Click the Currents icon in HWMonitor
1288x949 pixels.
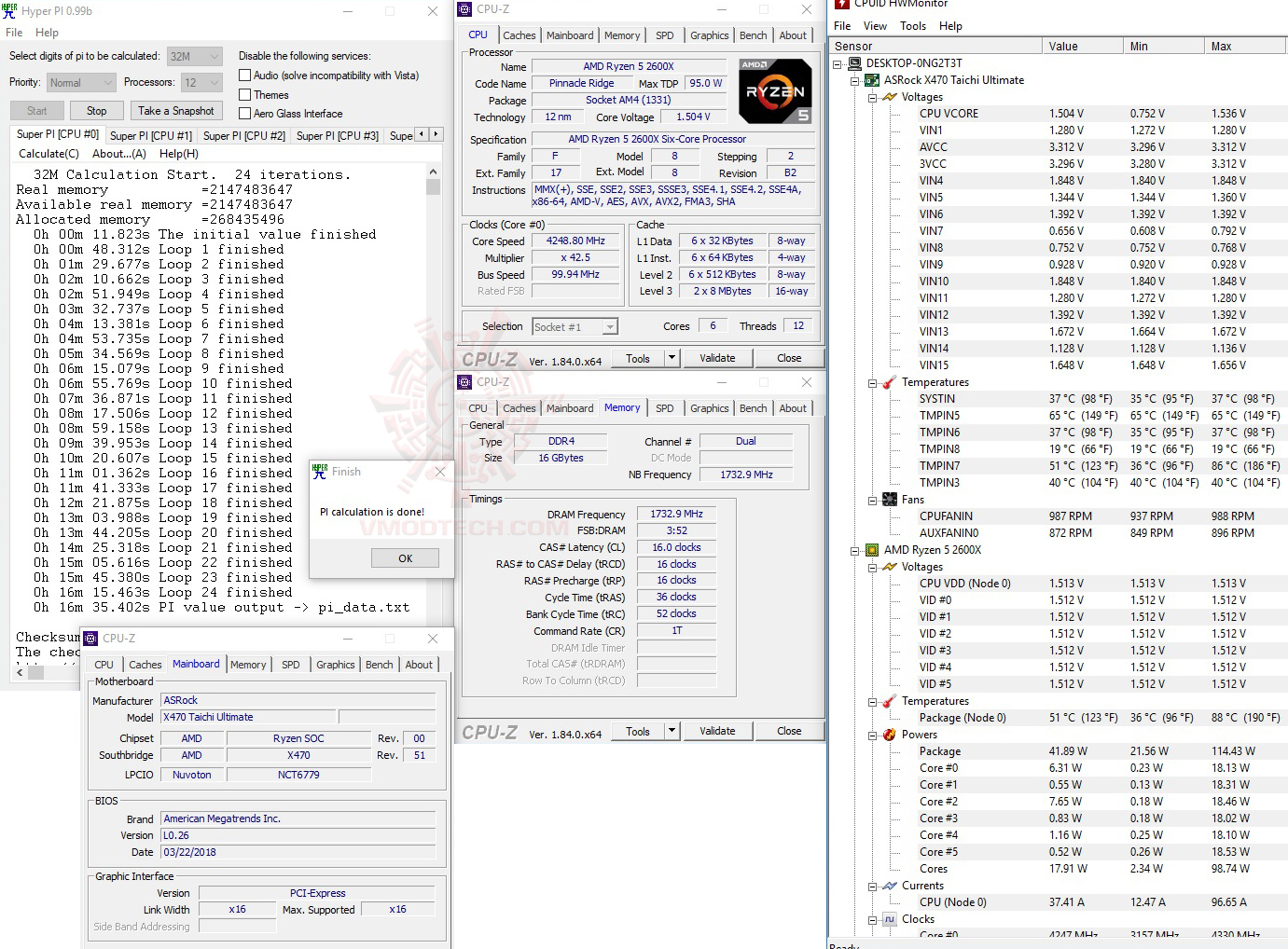tap(890, 886)
